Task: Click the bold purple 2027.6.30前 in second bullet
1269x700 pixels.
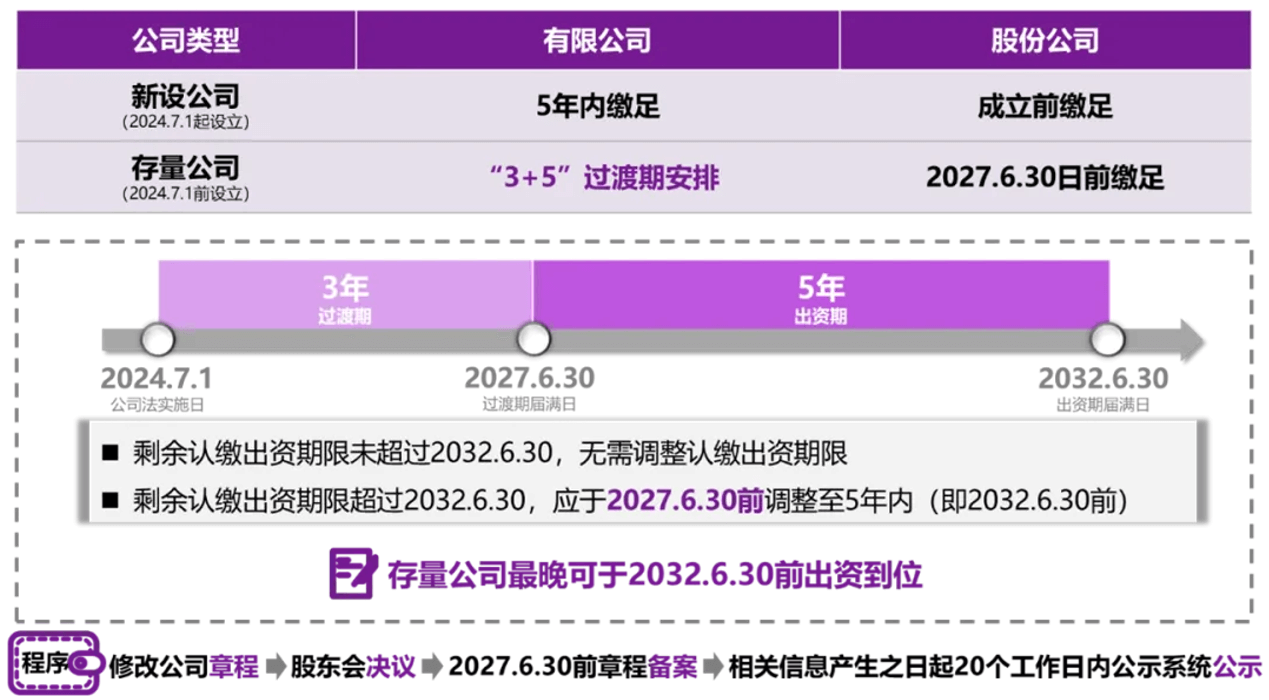Action: pos(686,500)
